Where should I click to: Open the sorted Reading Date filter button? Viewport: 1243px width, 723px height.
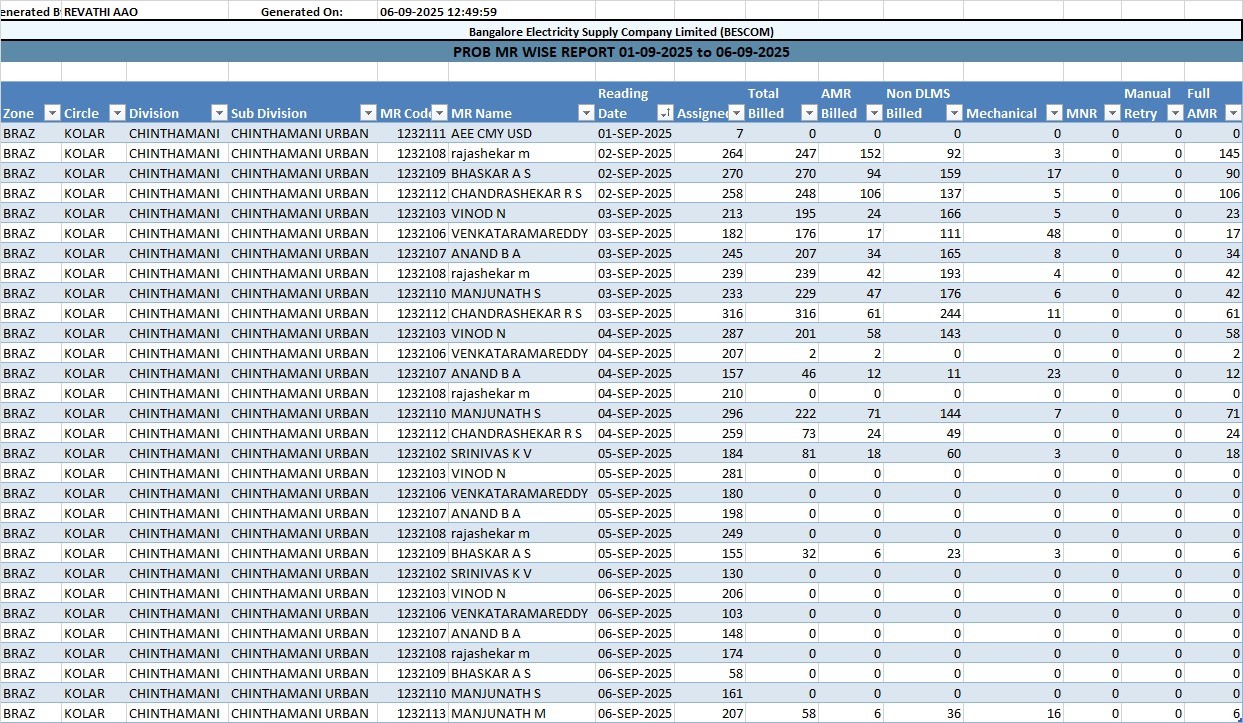point(665,113)
